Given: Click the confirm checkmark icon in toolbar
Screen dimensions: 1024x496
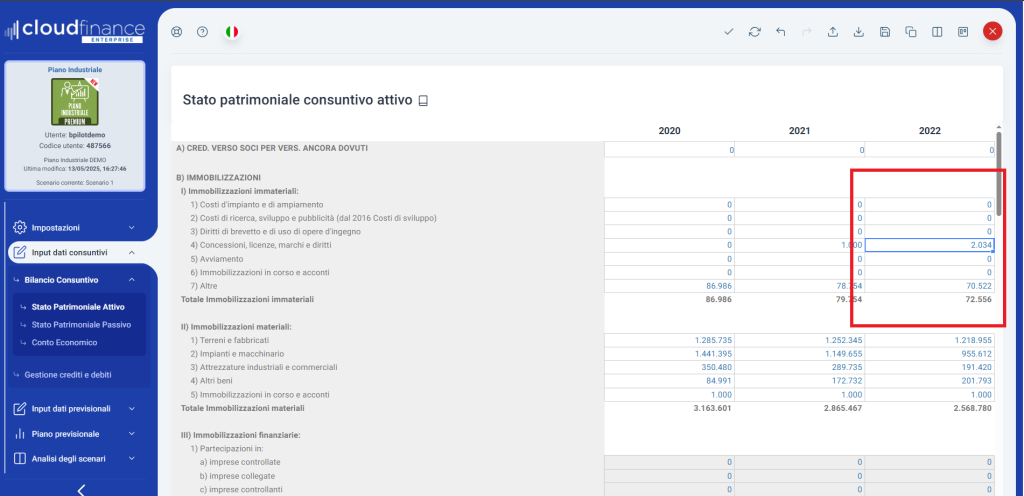Looking at the screenshot, I should 729,32.
